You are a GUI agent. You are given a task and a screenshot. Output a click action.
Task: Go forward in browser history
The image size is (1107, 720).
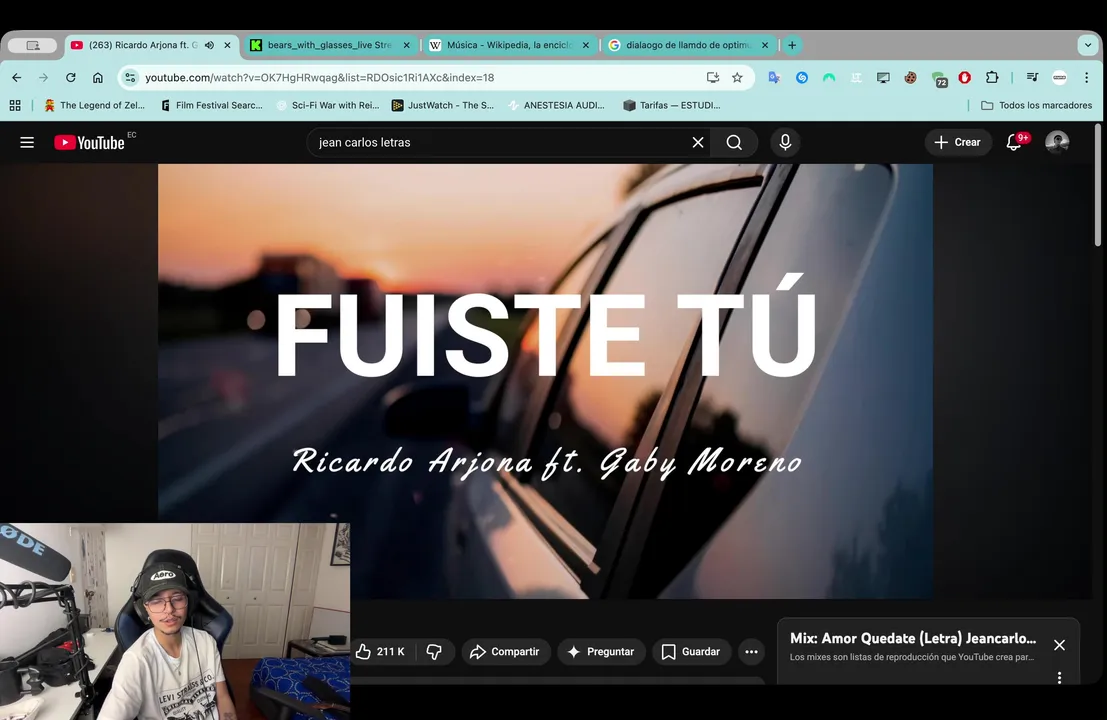(x=44, y=78)
